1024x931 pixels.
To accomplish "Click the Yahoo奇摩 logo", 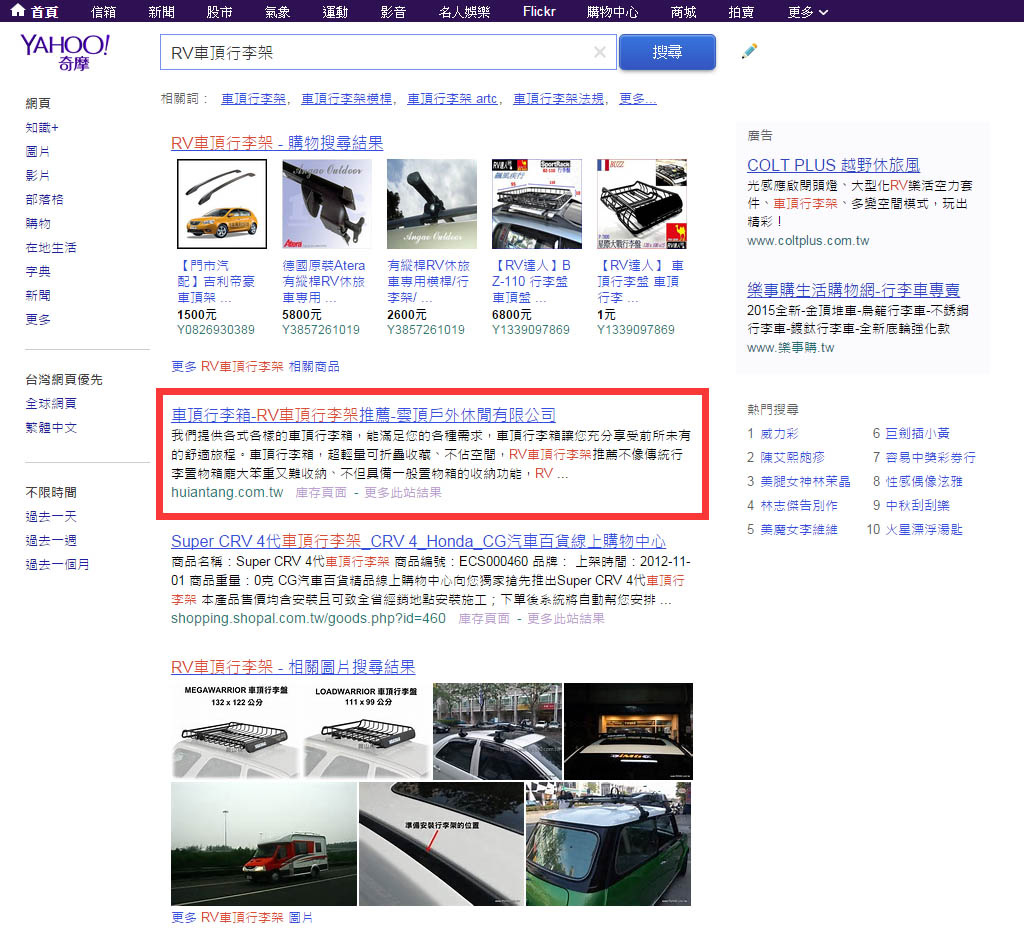I will coord(65,52).
